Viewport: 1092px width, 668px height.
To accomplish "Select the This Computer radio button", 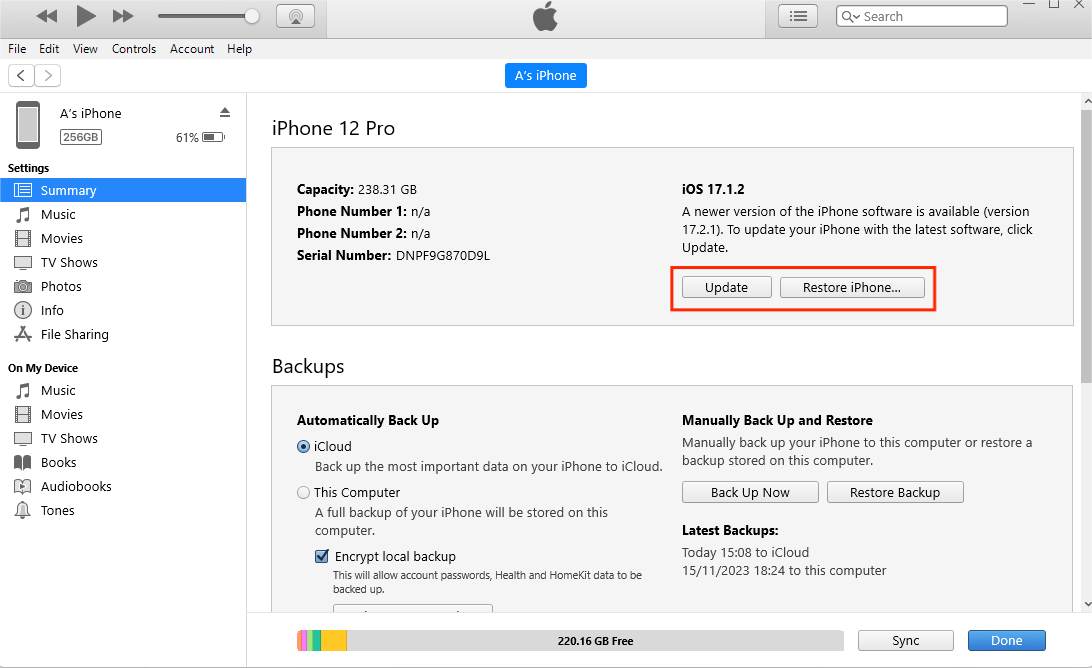I will (x=303, y=492).
